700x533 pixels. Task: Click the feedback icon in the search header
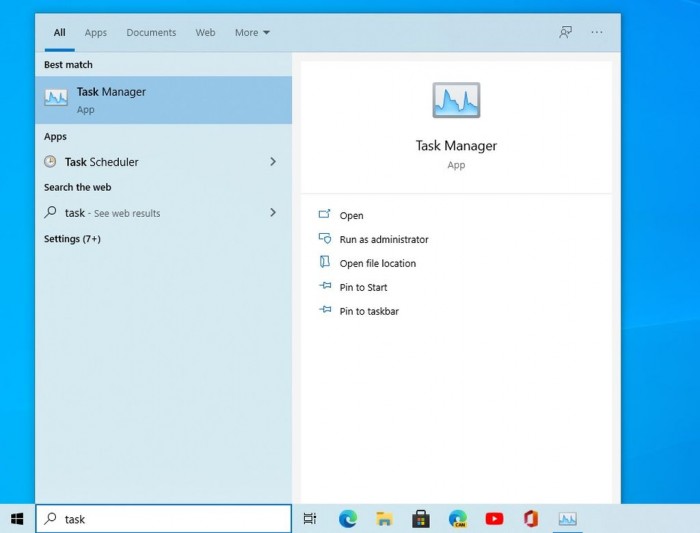566,32
